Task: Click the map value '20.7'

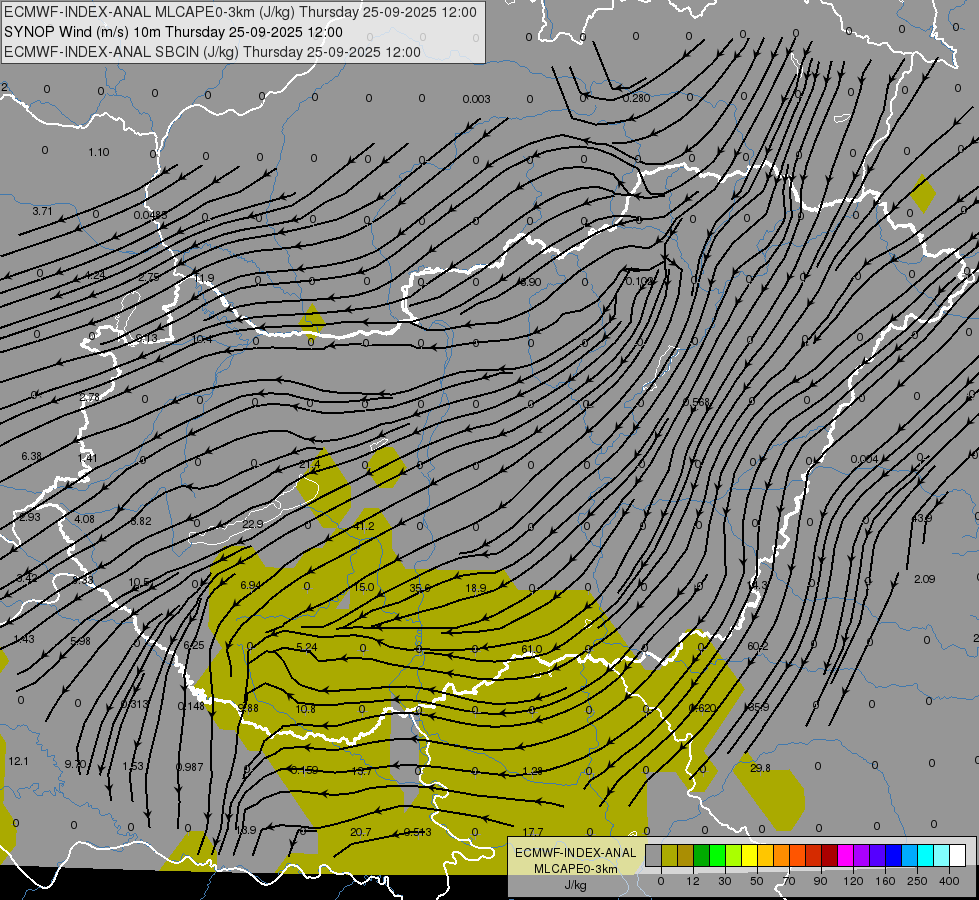Action: pos(361,832)
